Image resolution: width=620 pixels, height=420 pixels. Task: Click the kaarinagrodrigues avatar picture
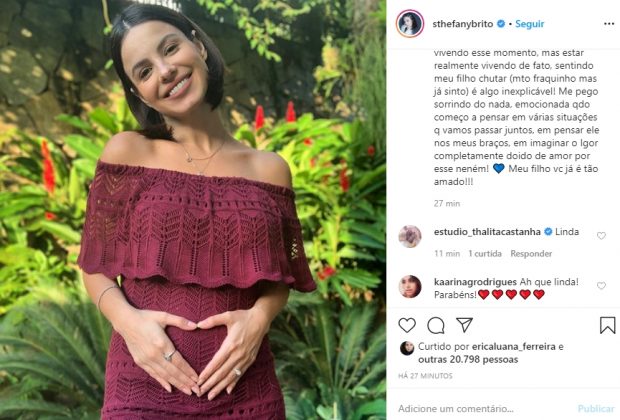coord(410,286)
